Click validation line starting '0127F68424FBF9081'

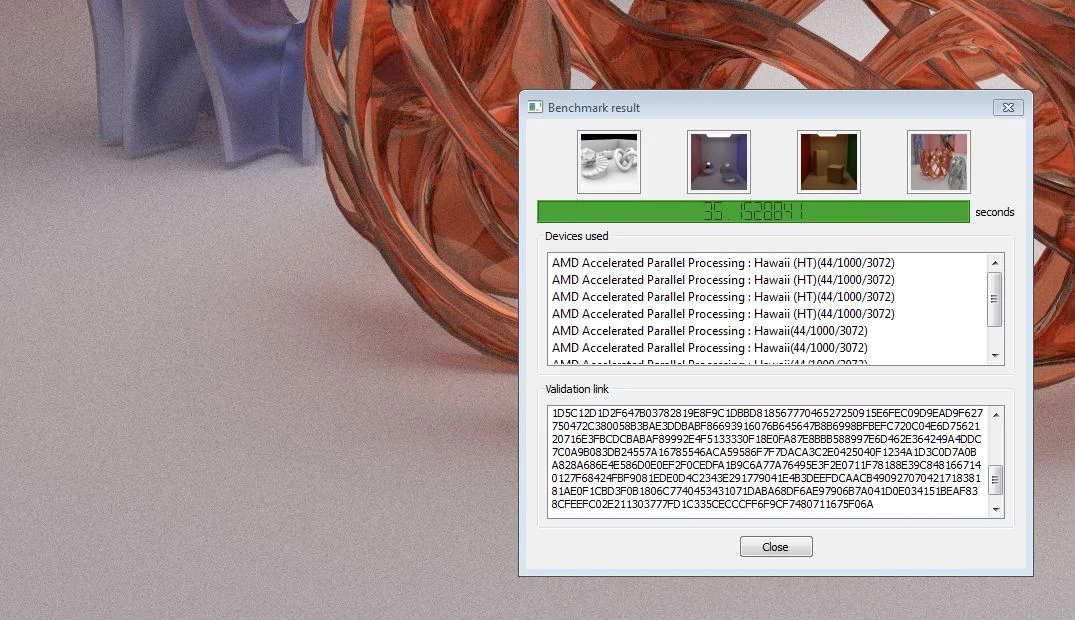pyautogui.click(x=766, y=478)
